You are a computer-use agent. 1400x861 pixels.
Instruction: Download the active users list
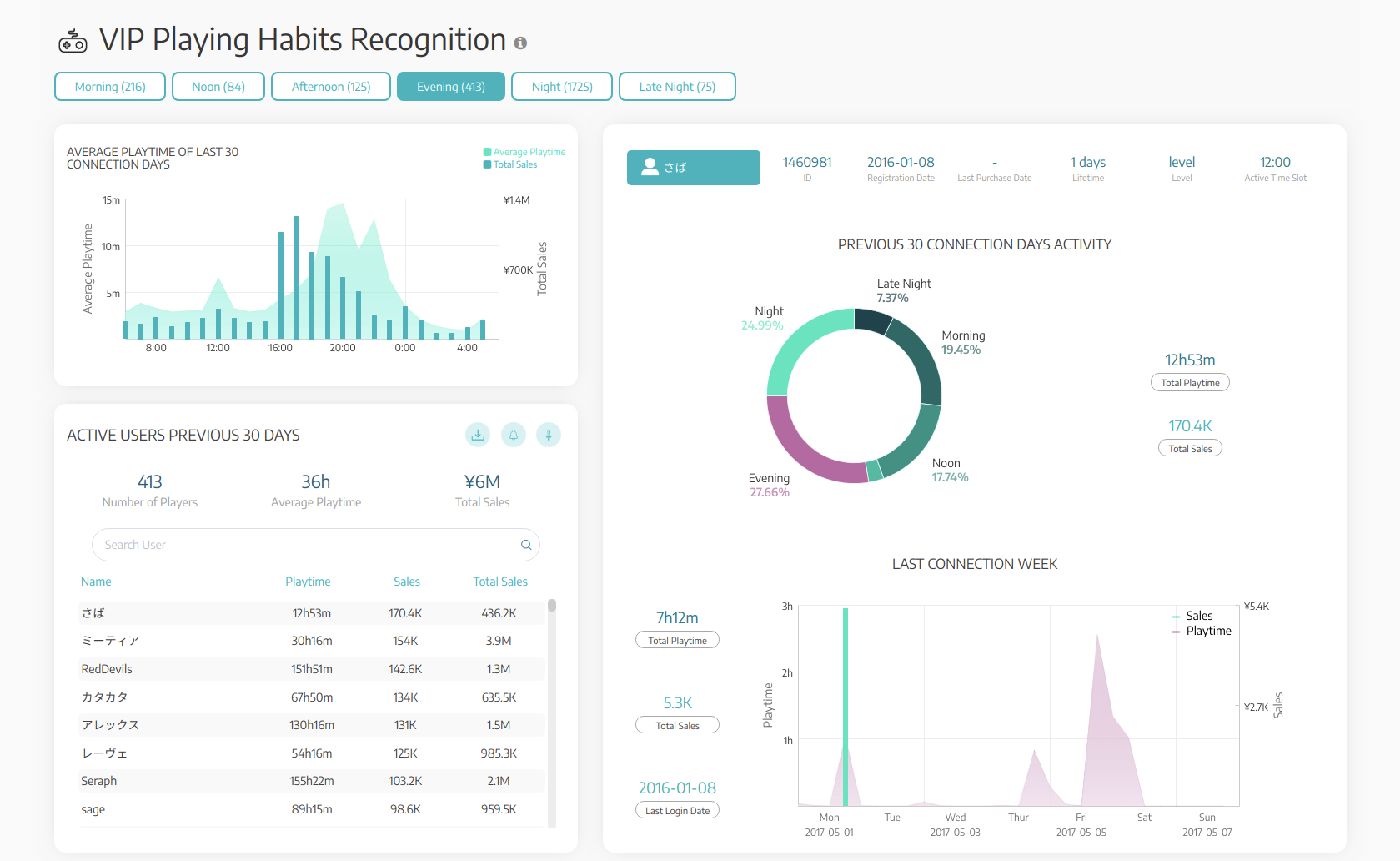coord(478,435)
